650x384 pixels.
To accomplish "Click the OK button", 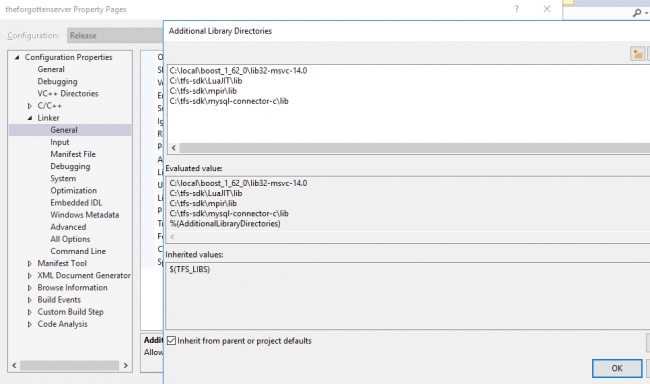I will 617,368.
